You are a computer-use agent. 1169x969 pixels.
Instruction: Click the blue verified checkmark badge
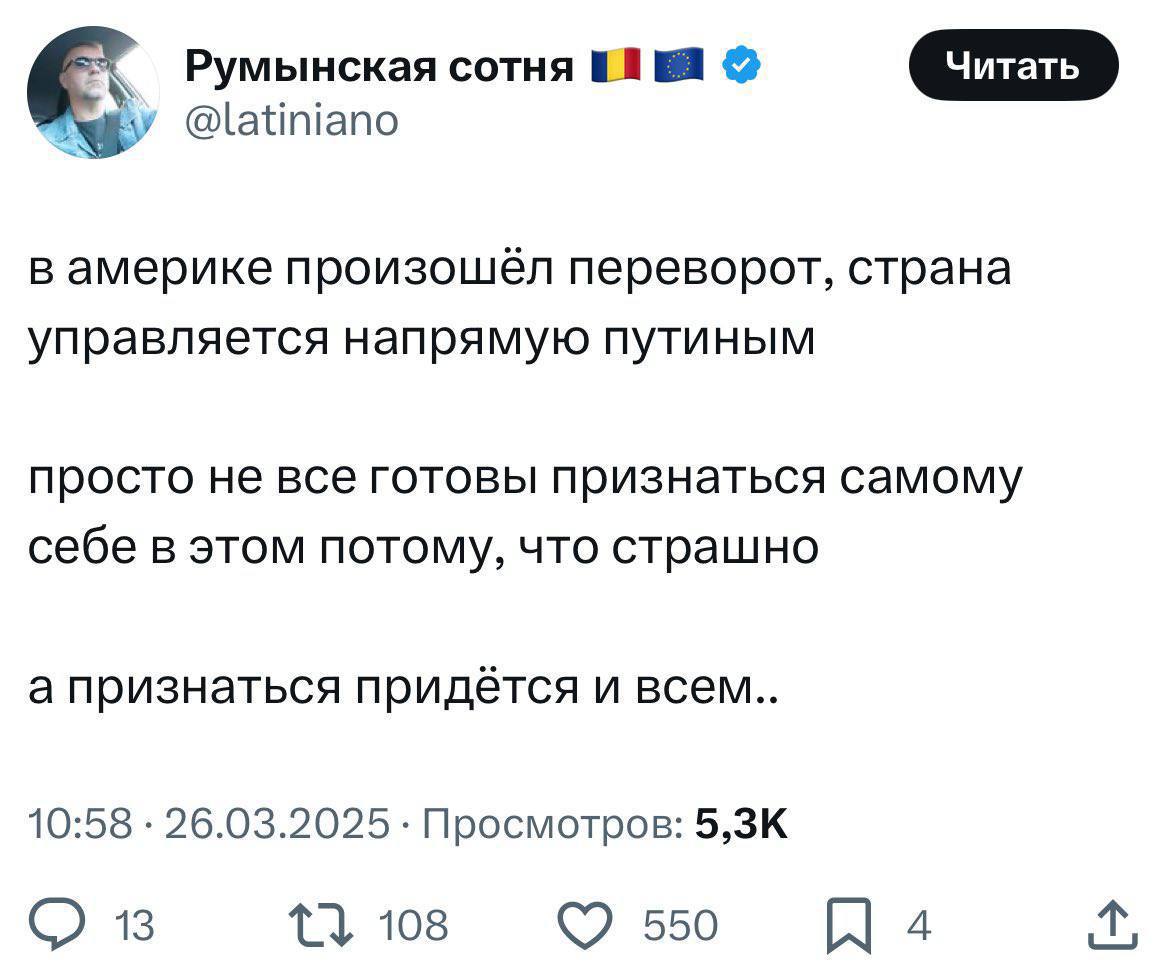click(741, 67)
